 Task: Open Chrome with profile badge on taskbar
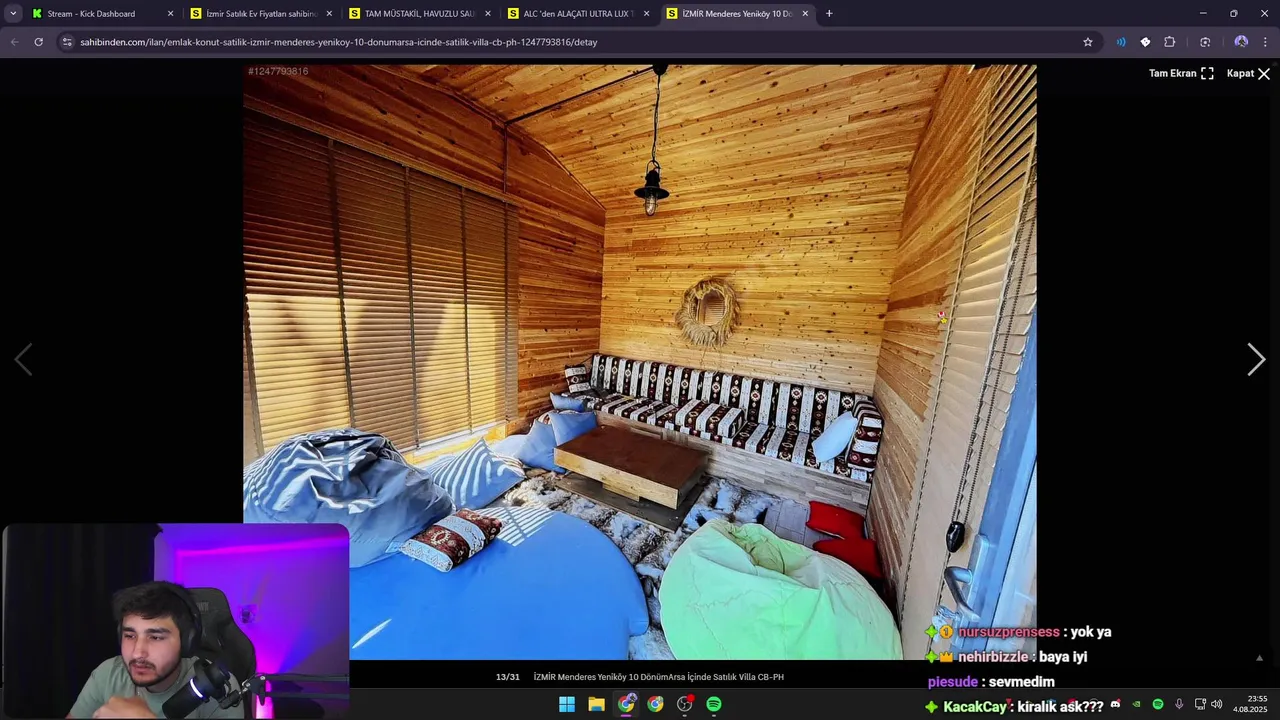click(x=626, y=704)
